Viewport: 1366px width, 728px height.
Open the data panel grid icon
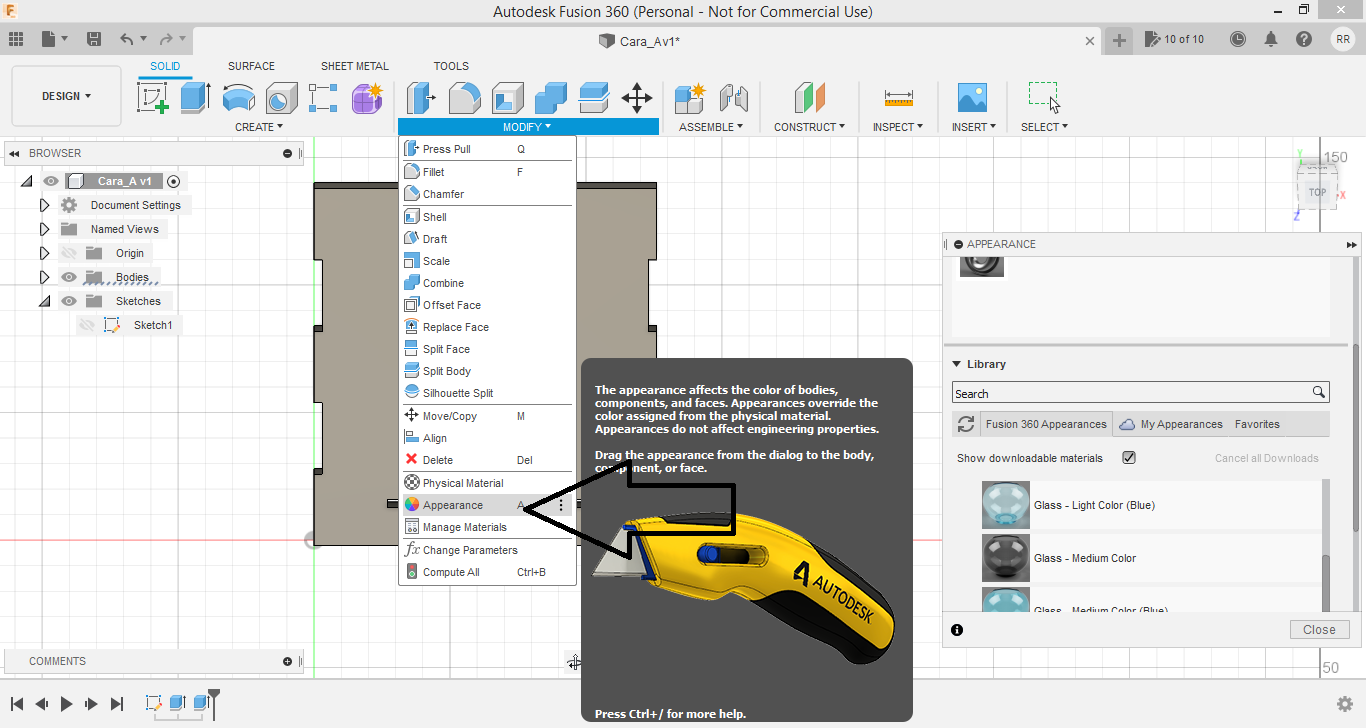(16, 39)
